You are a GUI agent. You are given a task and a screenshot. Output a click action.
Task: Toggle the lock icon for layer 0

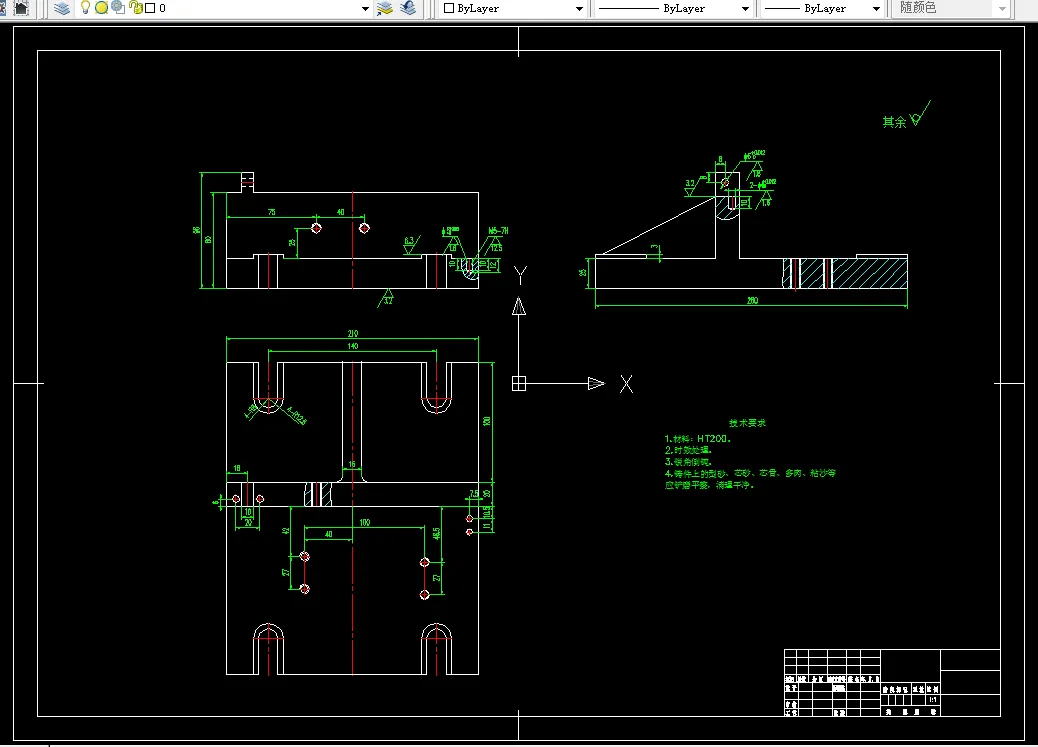click(x=136, y=8)
